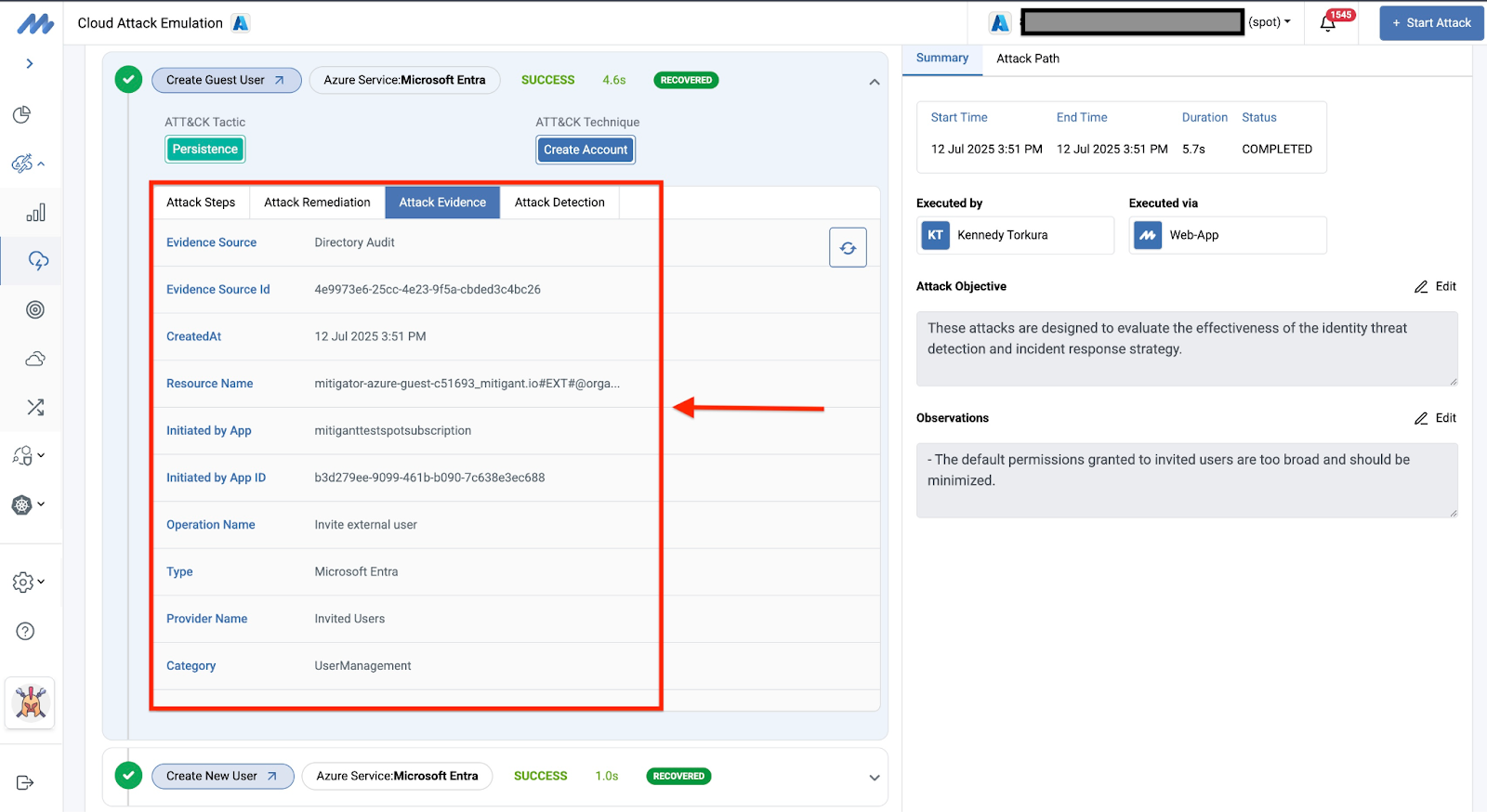Viewport: 1487px width, 812px height.
Task: Expand the Create New User panel
Action: 874,778
